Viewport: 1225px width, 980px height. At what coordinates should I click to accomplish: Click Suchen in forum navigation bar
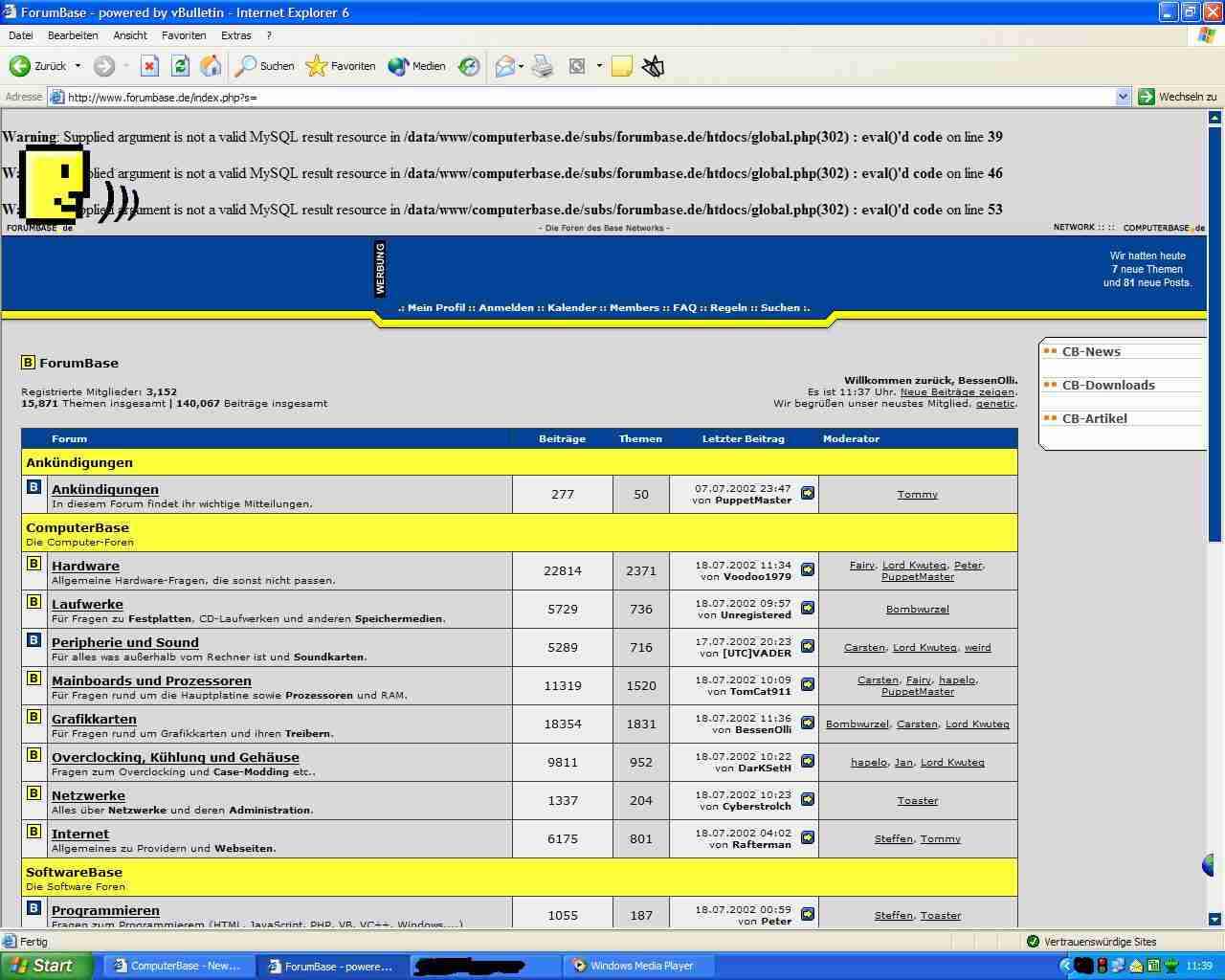(780, 308)
